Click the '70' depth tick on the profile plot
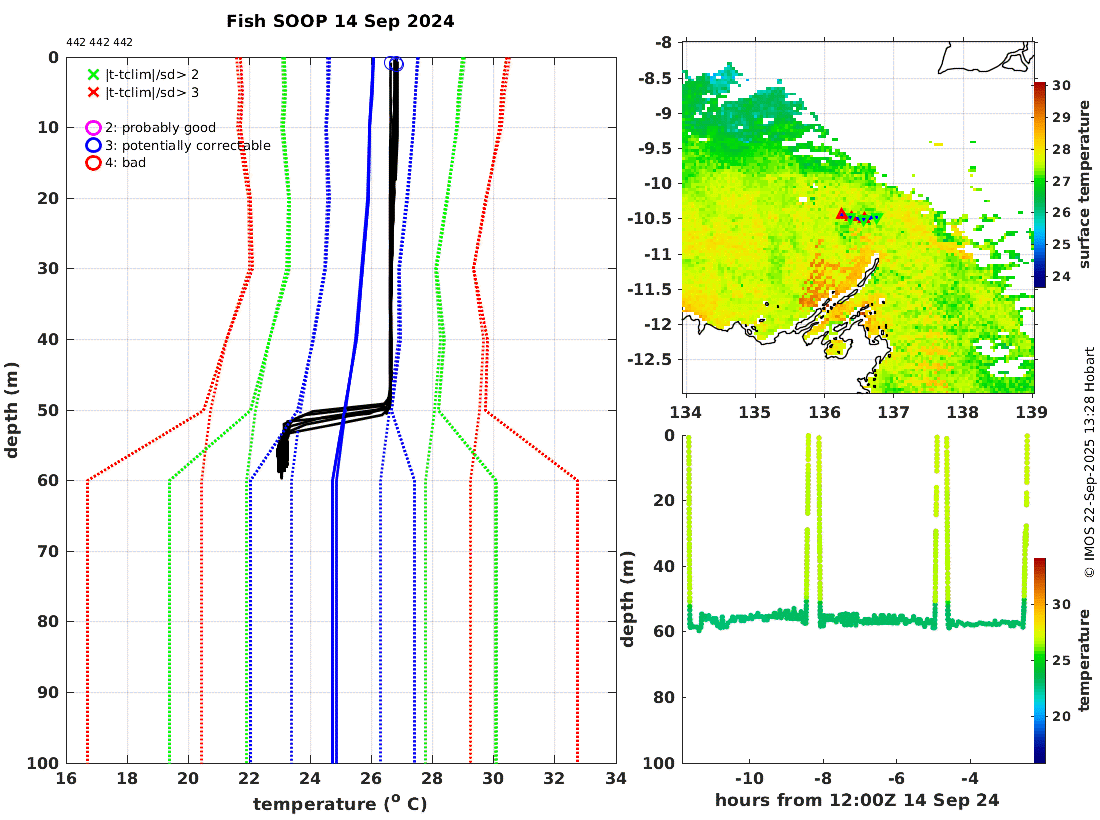1100x820 pixels. point(48,551)
